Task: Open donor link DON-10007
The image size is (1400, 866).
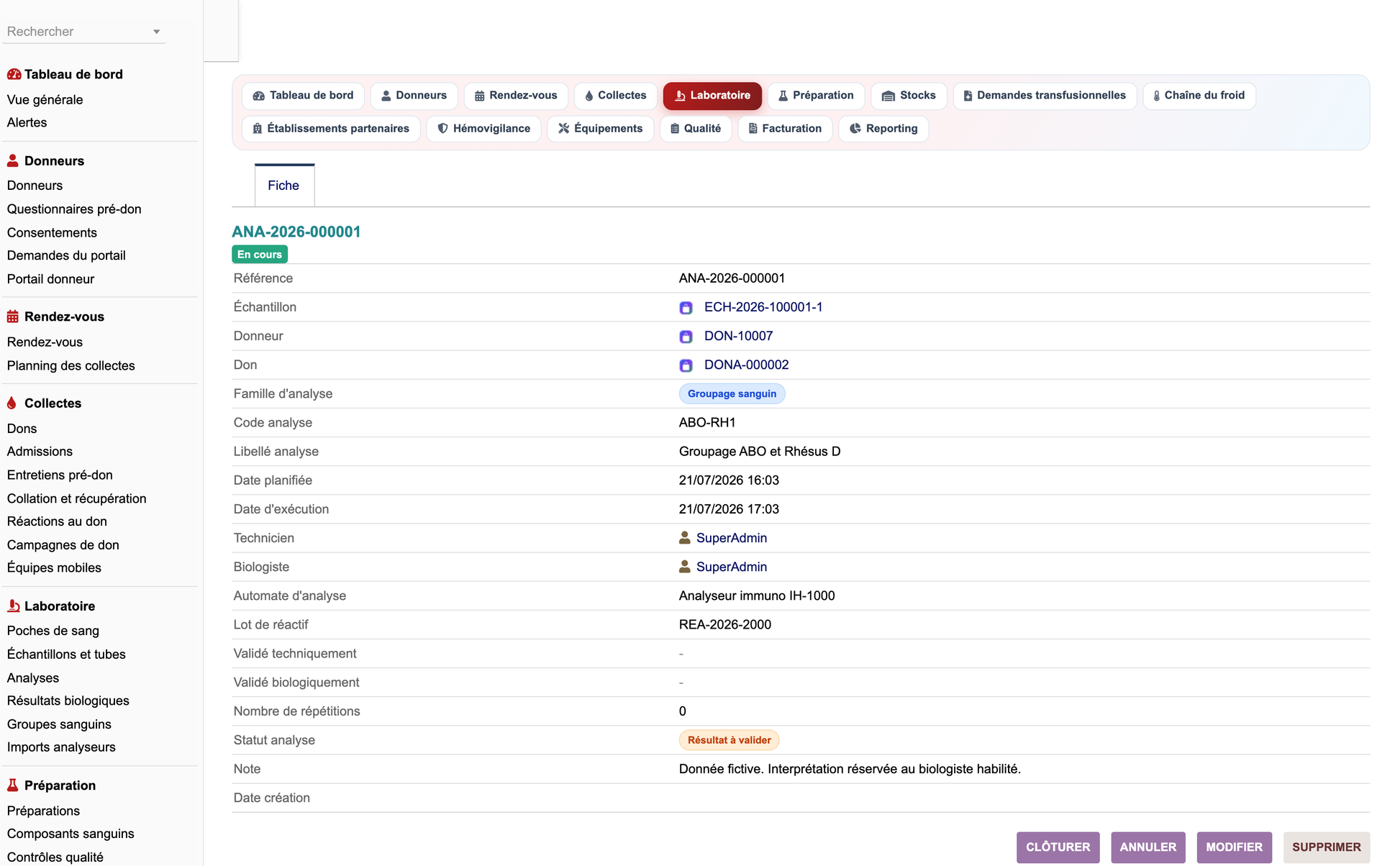Action: [x=738, y=336]
